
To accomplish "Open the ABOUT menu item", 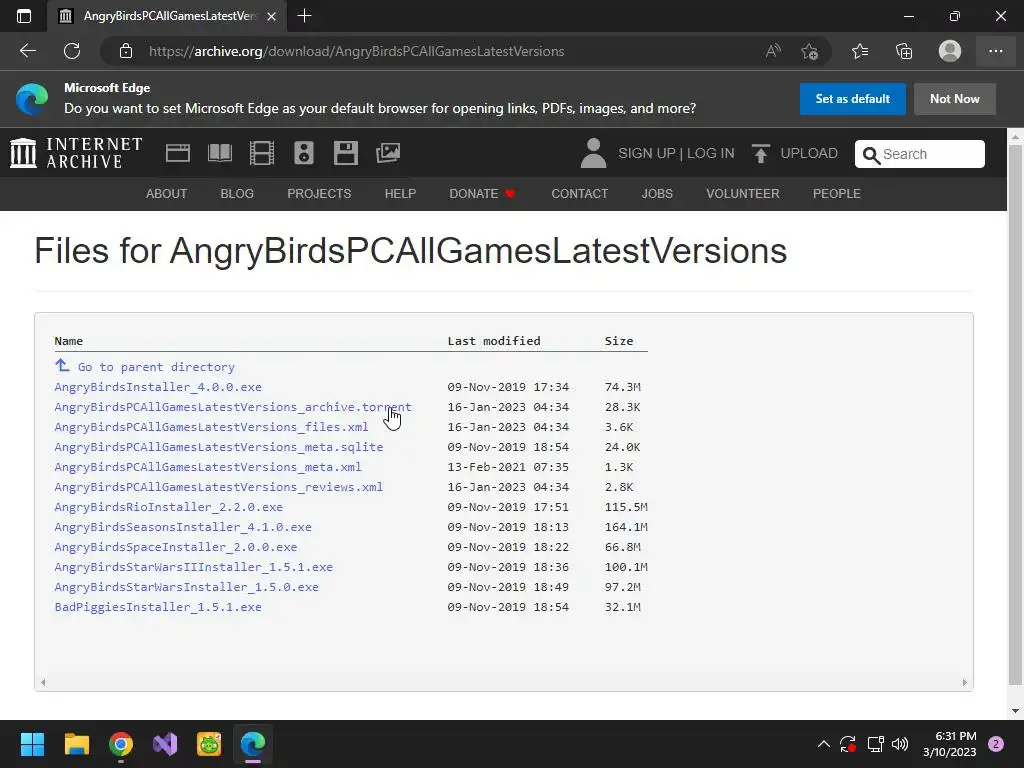I will click(x=167, y=194).
